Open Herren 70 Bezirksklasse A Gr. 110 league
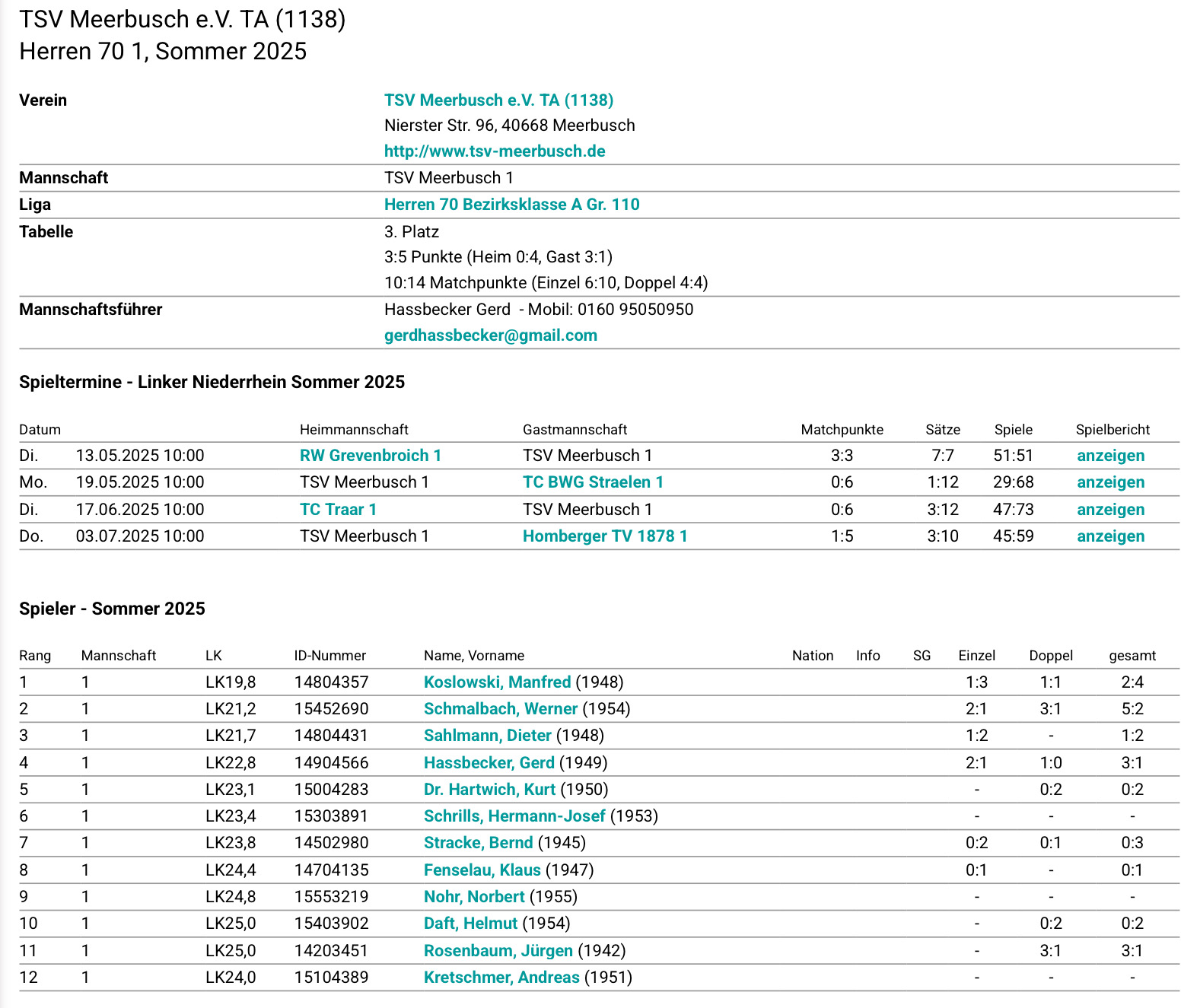Viewport: 1181px width, 1008px height. point(511,204)
